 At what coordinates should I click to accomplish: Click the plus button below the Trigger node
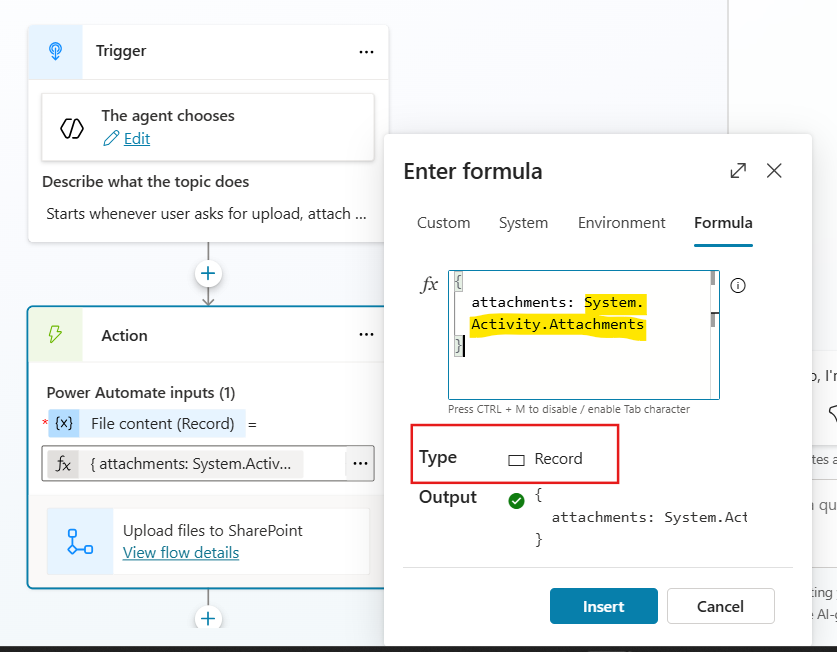click(x=207, y=272)
